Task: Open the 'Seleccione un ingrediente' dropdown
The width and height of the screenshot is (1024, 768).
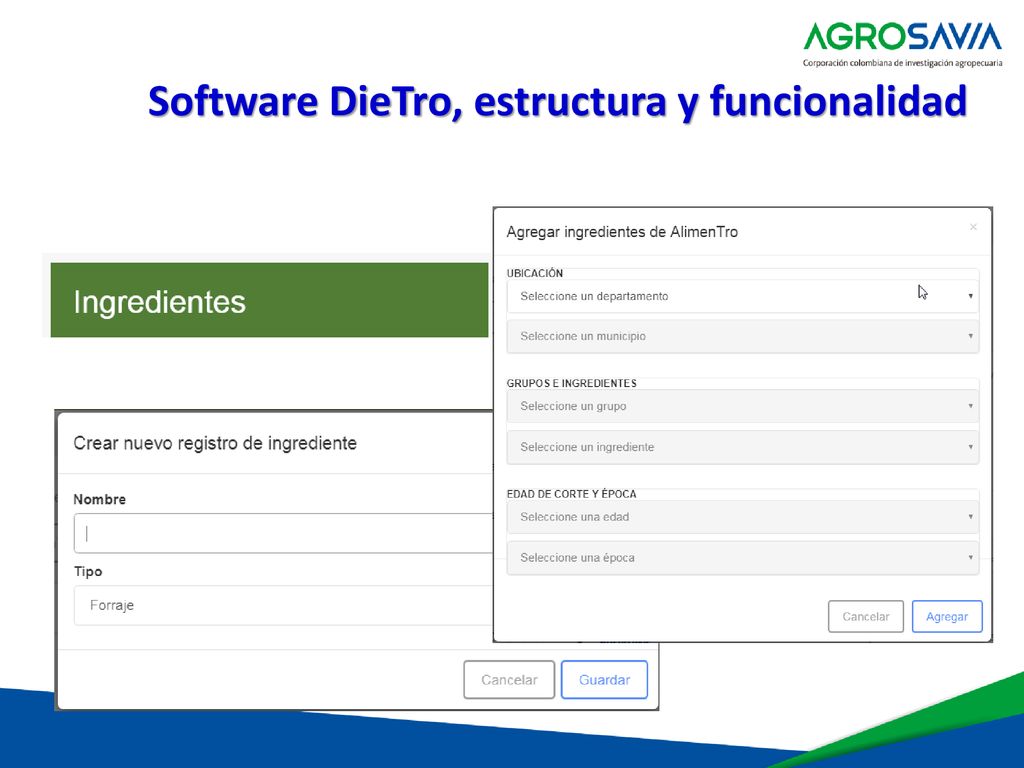Action: click(x=743, y=447)
